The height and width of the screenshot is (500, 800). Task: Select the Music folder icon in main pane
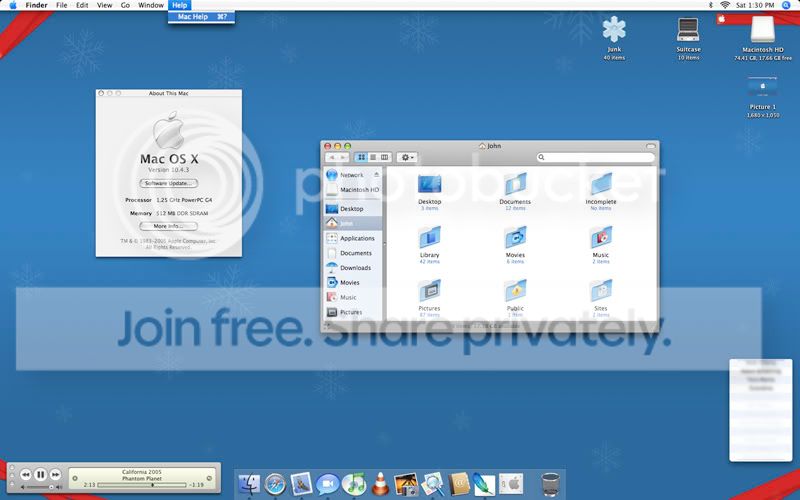click(601, 237)
